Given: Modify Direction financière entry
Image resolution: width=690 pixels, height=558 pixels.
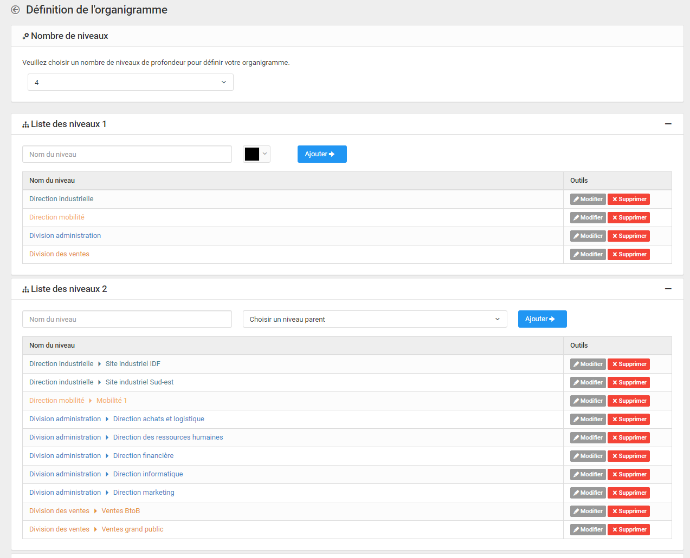Looking at the screenshot, I should tap(588, 456).
